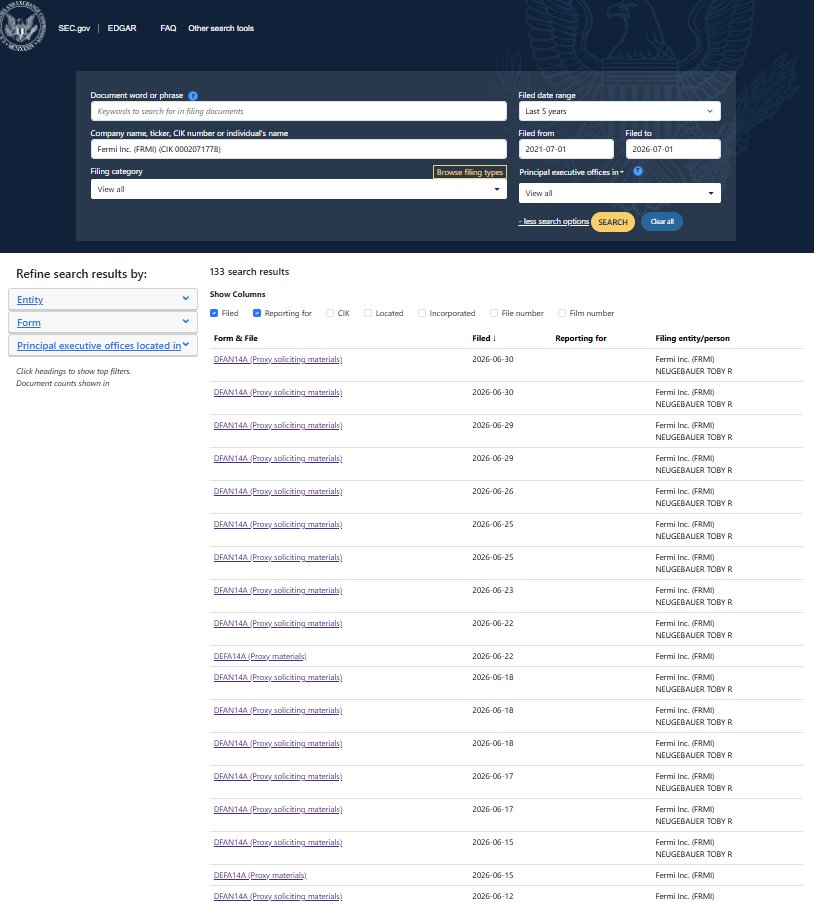Expand the Form refine filter
814x903 pixels.
(103, 322)
